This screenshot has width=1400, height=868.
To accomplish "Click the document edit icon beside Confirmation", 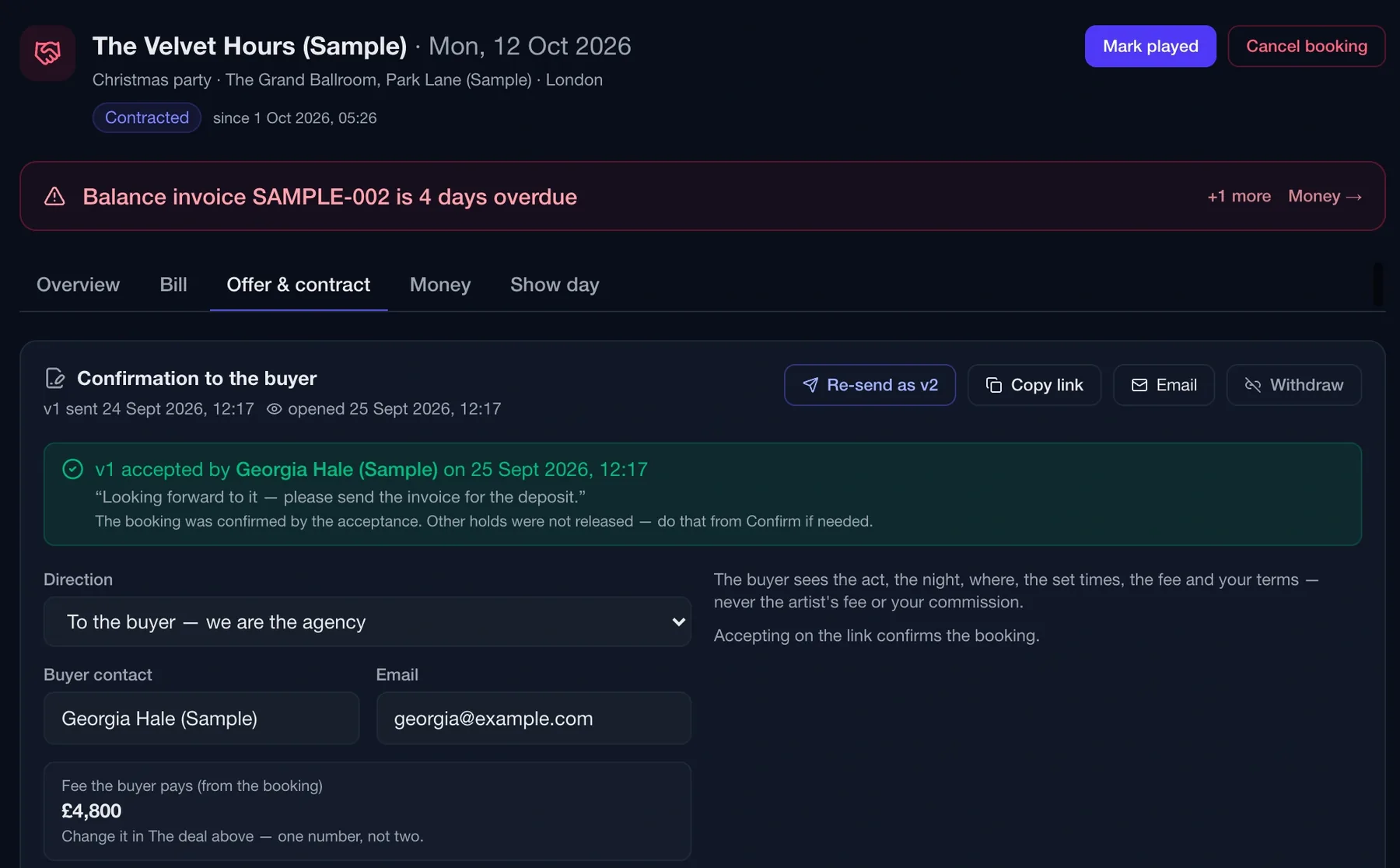I will 54,378.
